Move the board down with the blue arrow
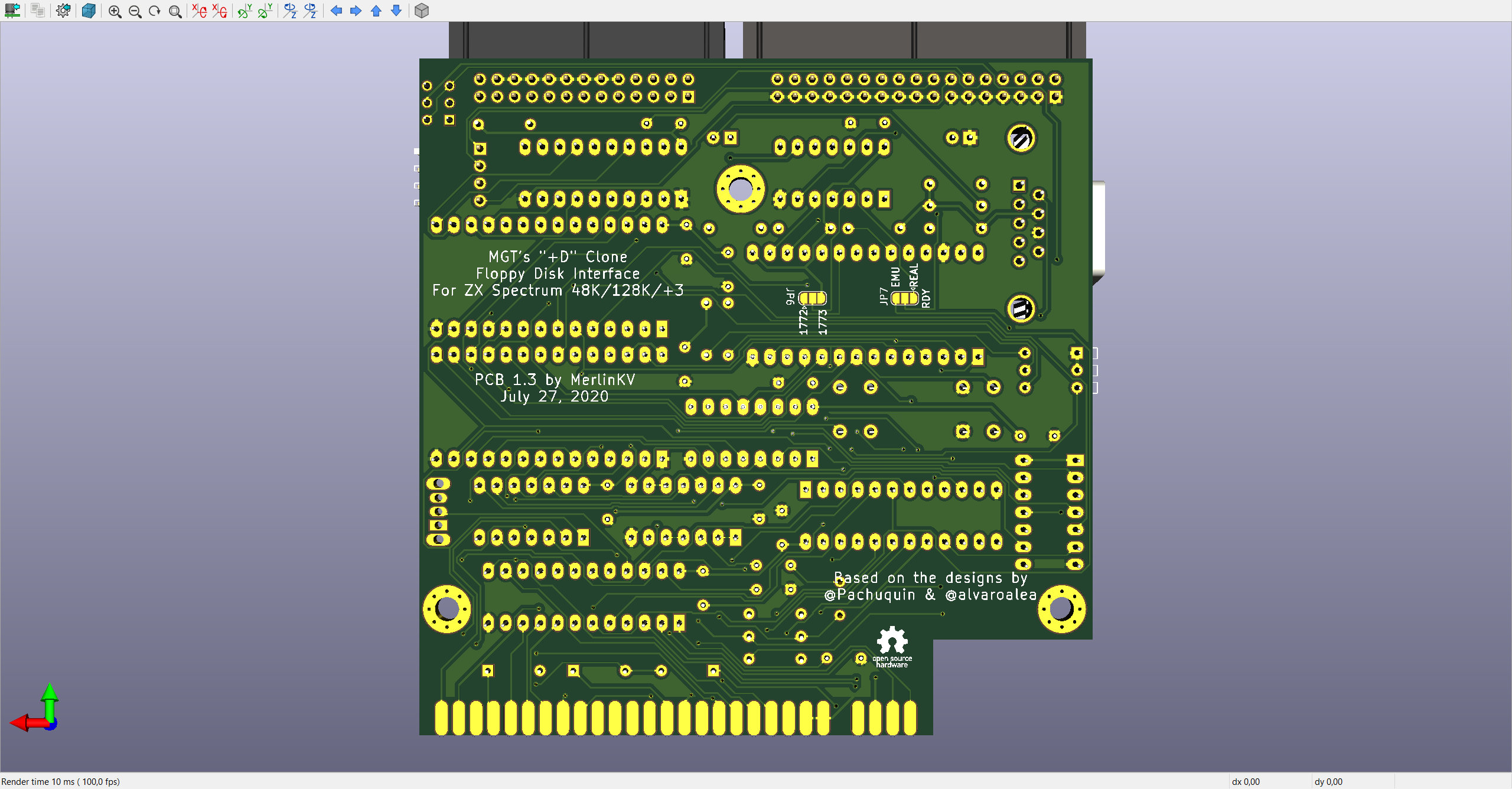The image size is (1512, 789). point(396,11)
